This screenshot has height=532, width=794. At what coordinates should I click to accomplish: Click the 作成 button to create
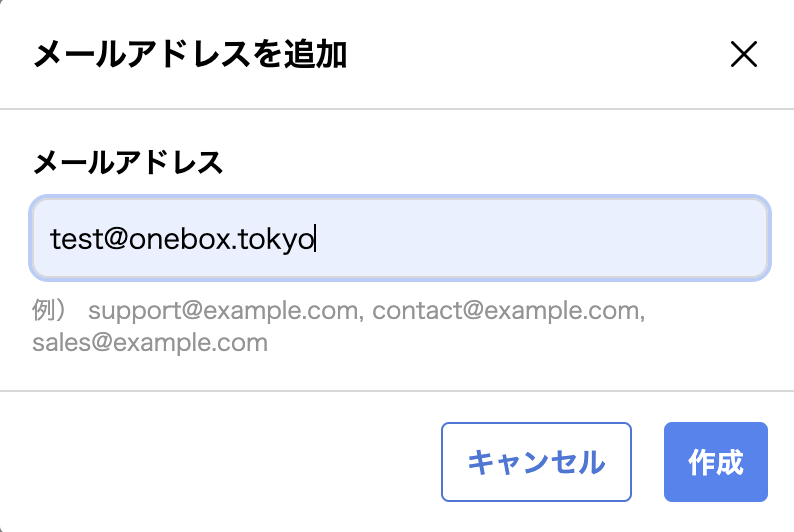pyautogui.click(x=715, y=462)
